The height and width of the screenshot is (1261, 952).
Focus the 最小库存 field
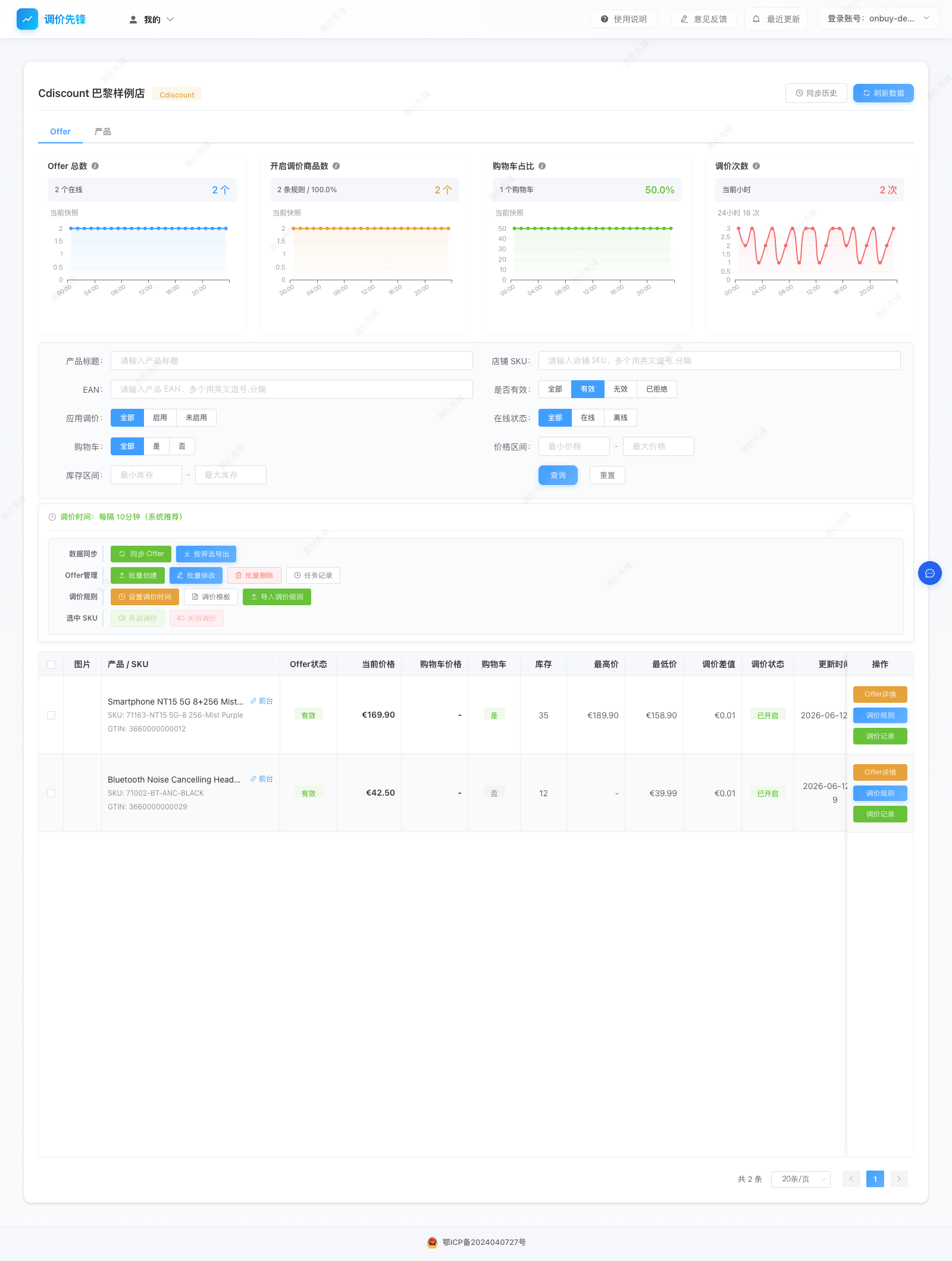point(146,475)
